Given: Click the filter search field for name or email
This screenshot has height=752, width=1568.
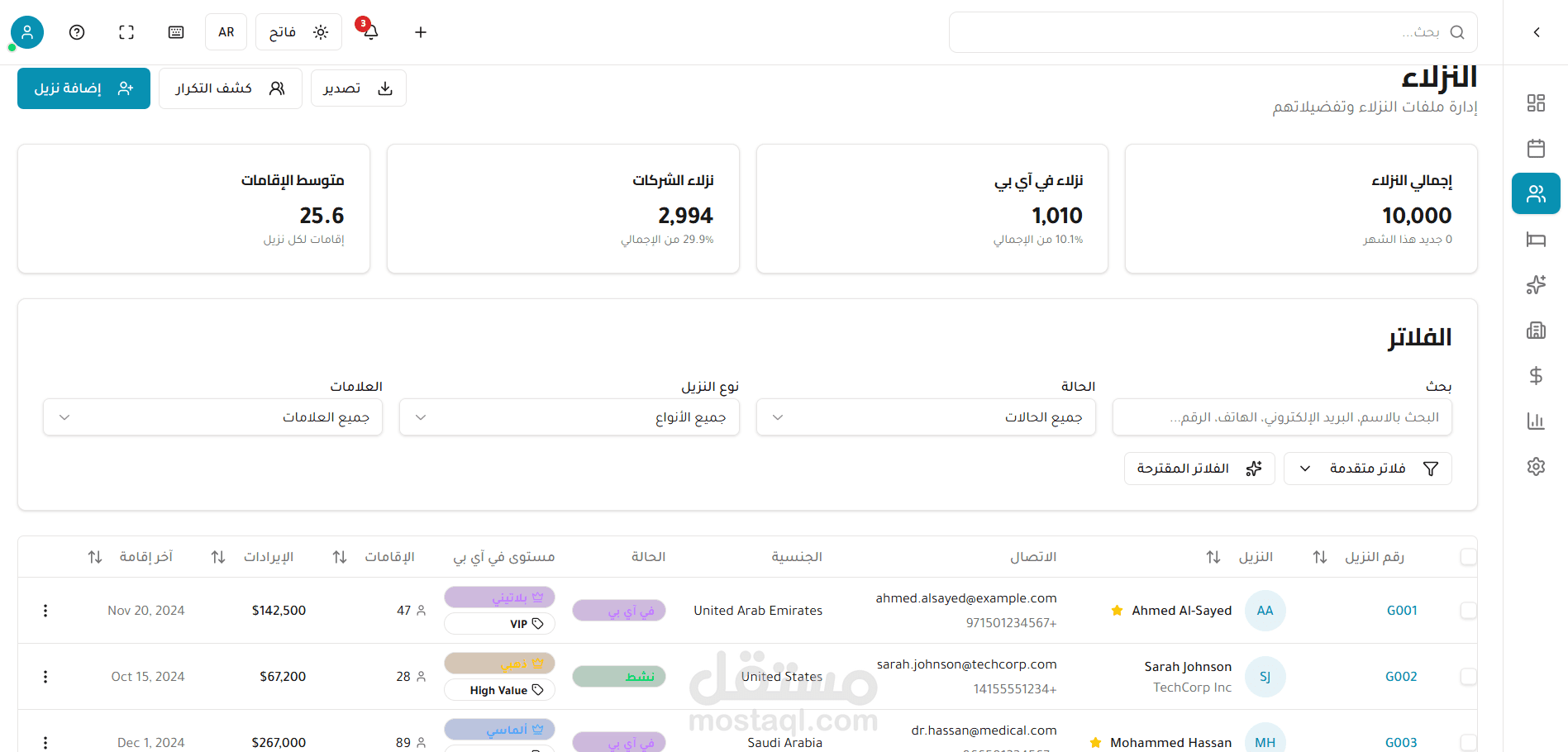Looking at the screenshot, I should click(x=1282, y=417).
